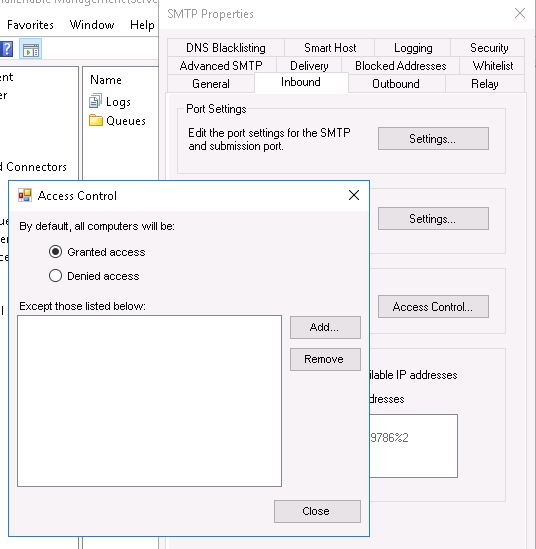536x549 pixels.
Task: Close the SMTP Properties window
Action: tap(520, 13)
